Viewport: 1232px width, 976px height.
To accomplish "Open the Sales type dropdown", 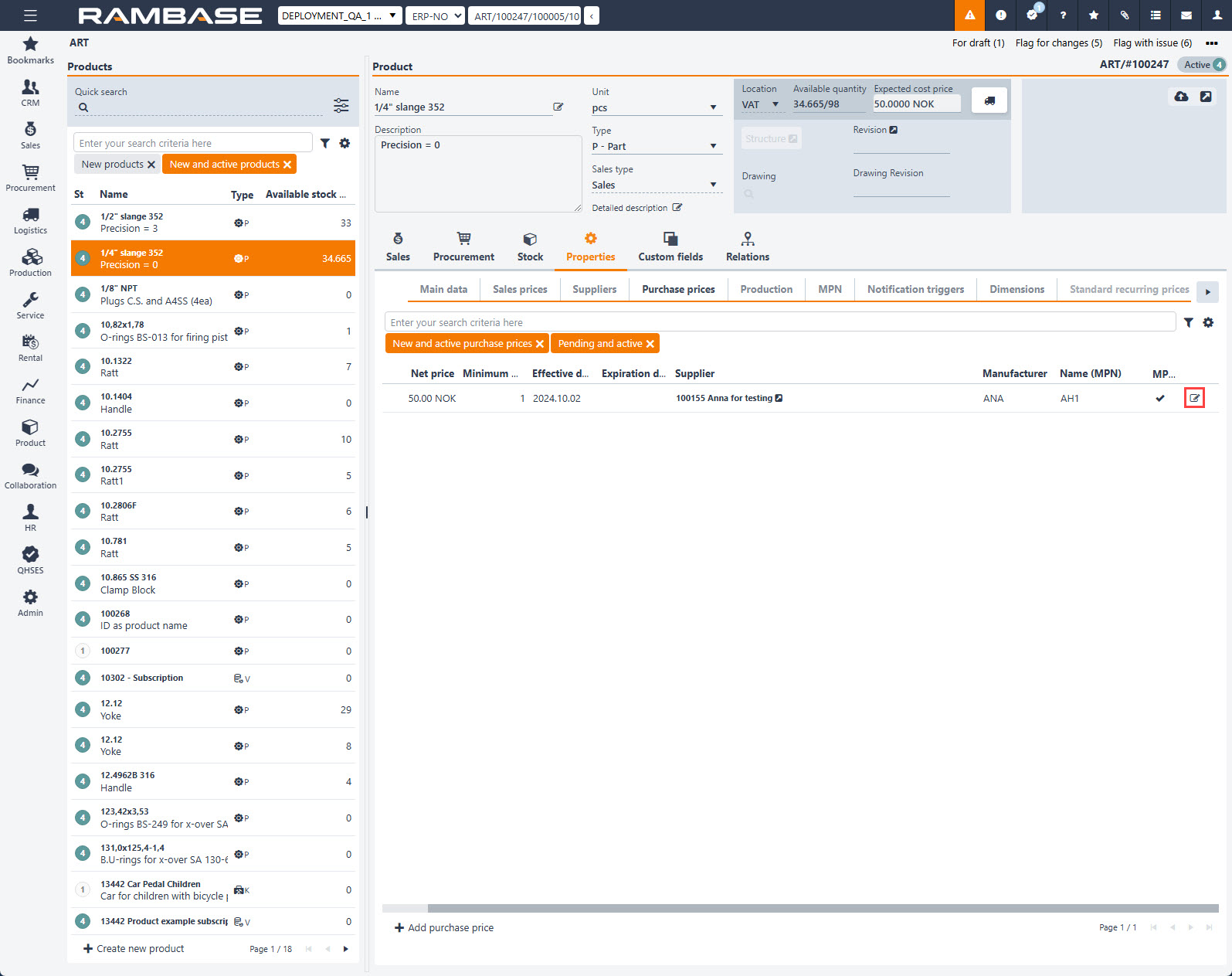I will (x=712, y=185).
